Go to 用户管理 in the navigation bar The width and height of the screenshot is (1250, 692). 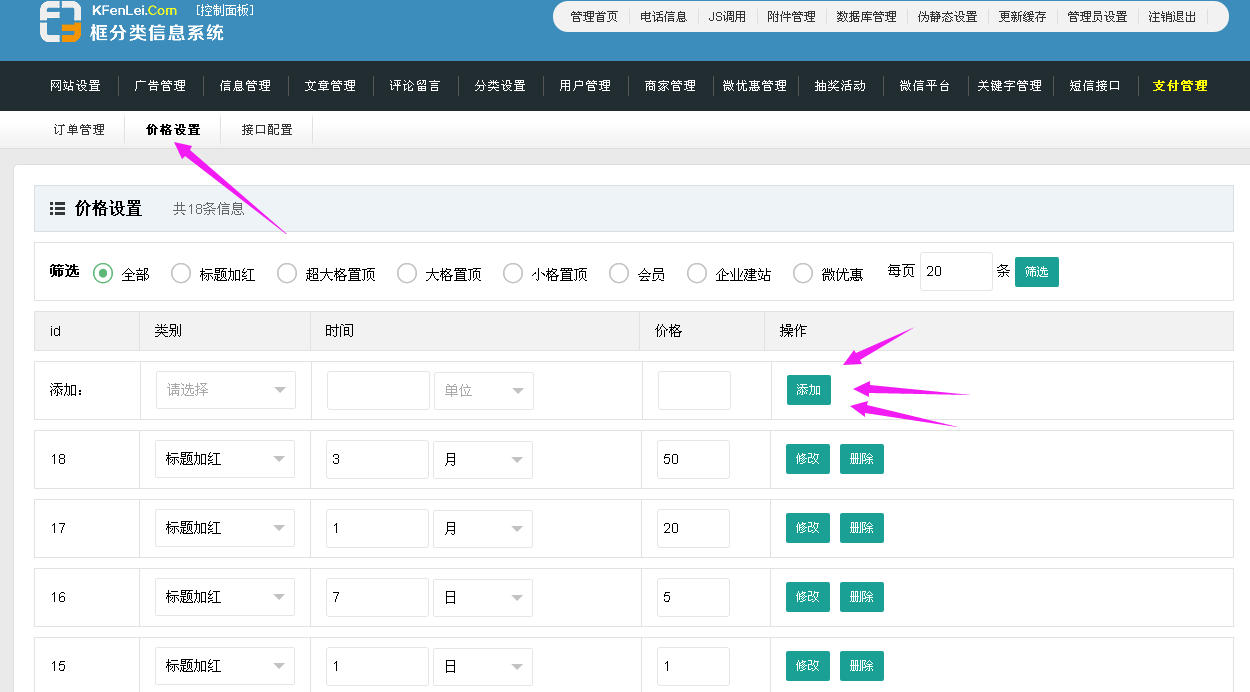585,86
